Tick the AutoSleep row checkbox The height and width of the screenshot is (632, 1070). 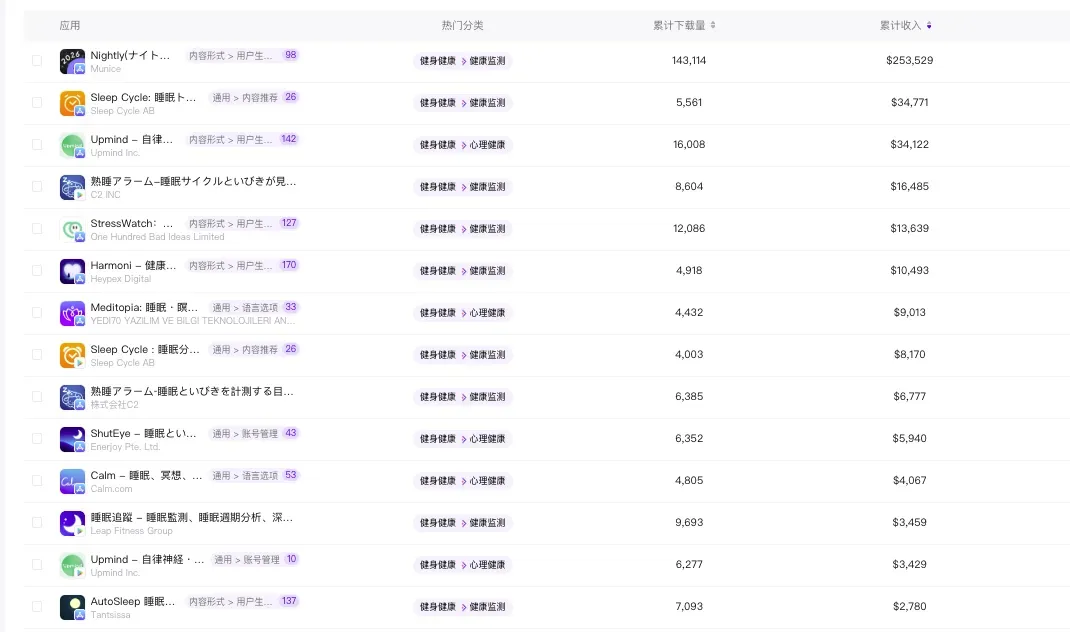(37, 607)
